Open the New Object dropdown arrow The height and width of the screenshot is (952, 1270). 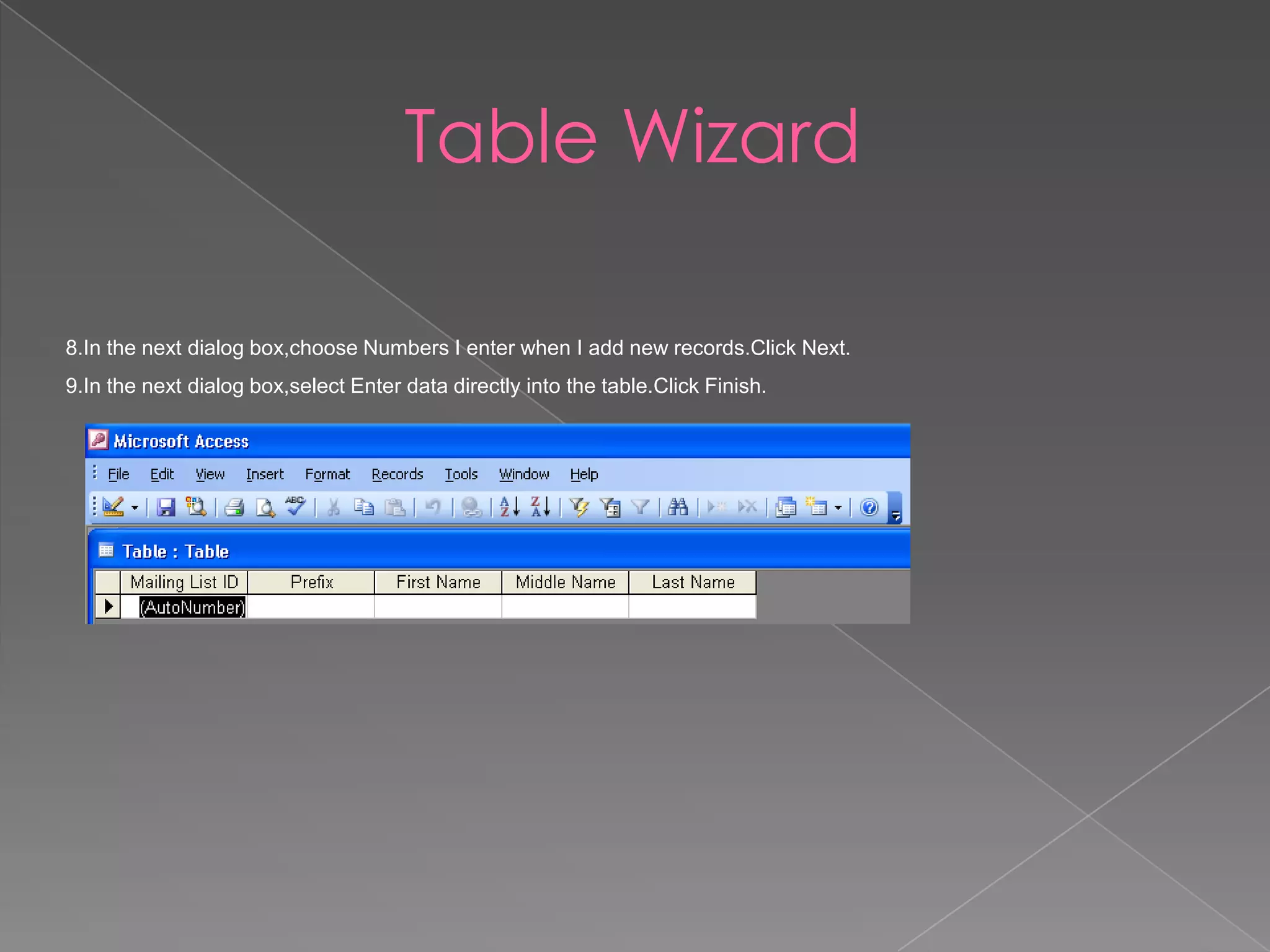(838, 508)
